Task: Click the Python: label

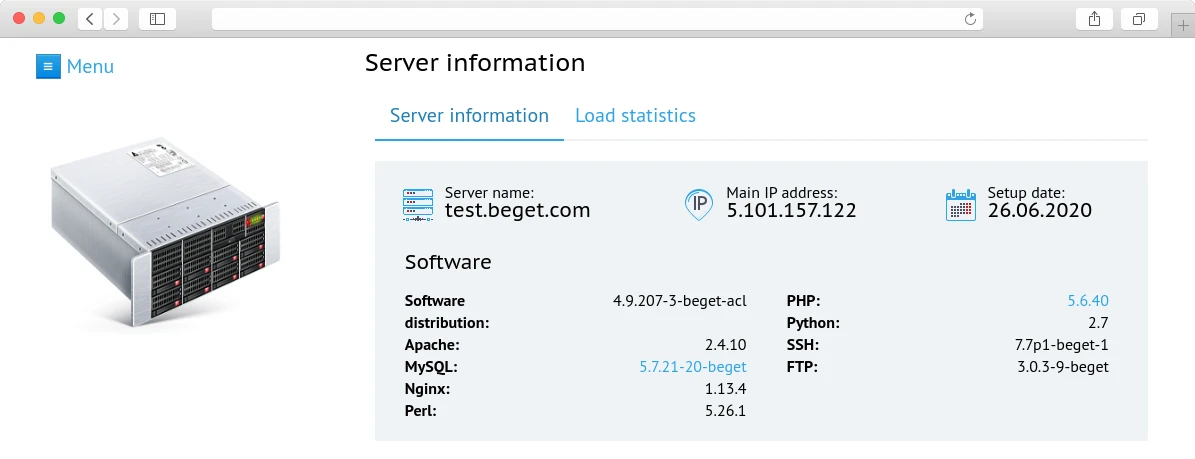Action: pyautogui.click(x=813, y=323)
